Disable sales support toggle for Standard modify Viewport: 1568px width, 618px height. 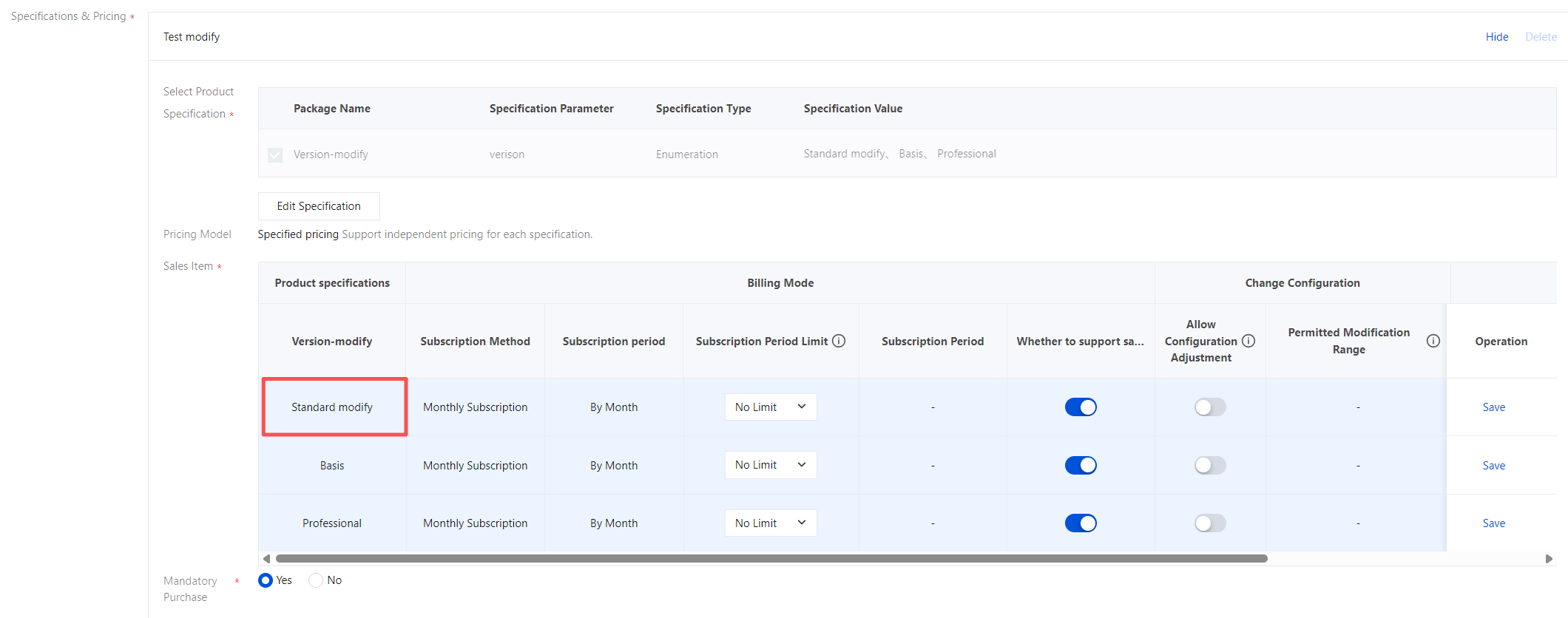point(1081,407)
